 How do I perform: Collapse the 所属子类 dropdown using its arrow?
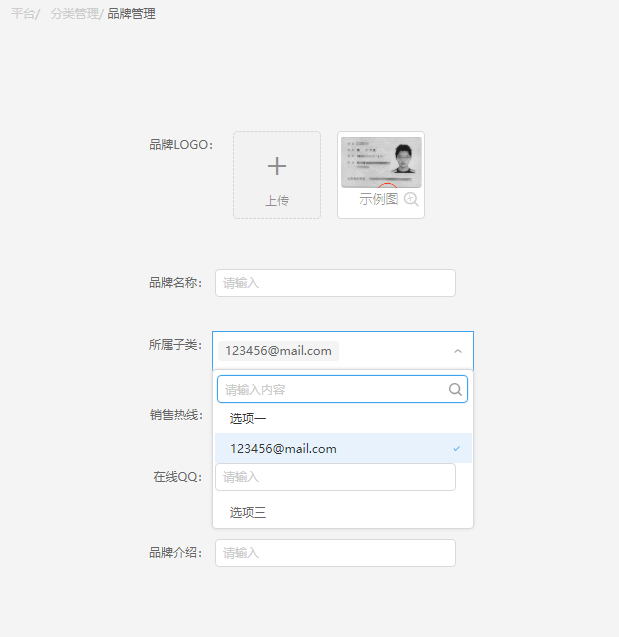click(458, 351)
